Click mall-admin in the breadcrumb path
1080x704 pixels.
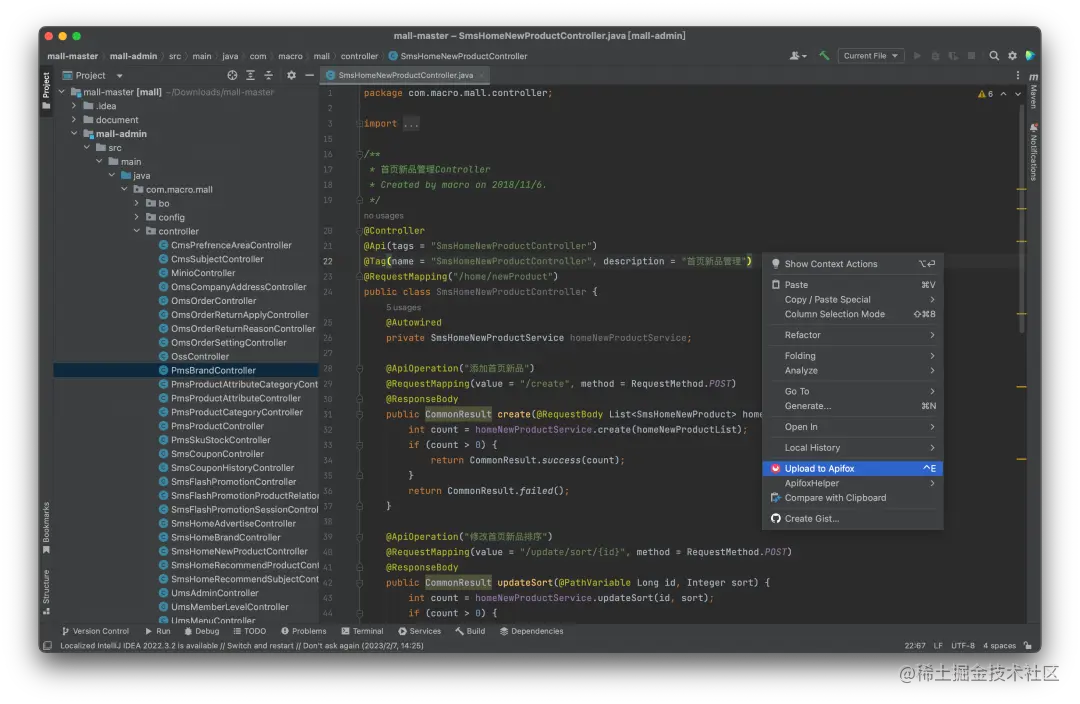[x=133, y=56]
